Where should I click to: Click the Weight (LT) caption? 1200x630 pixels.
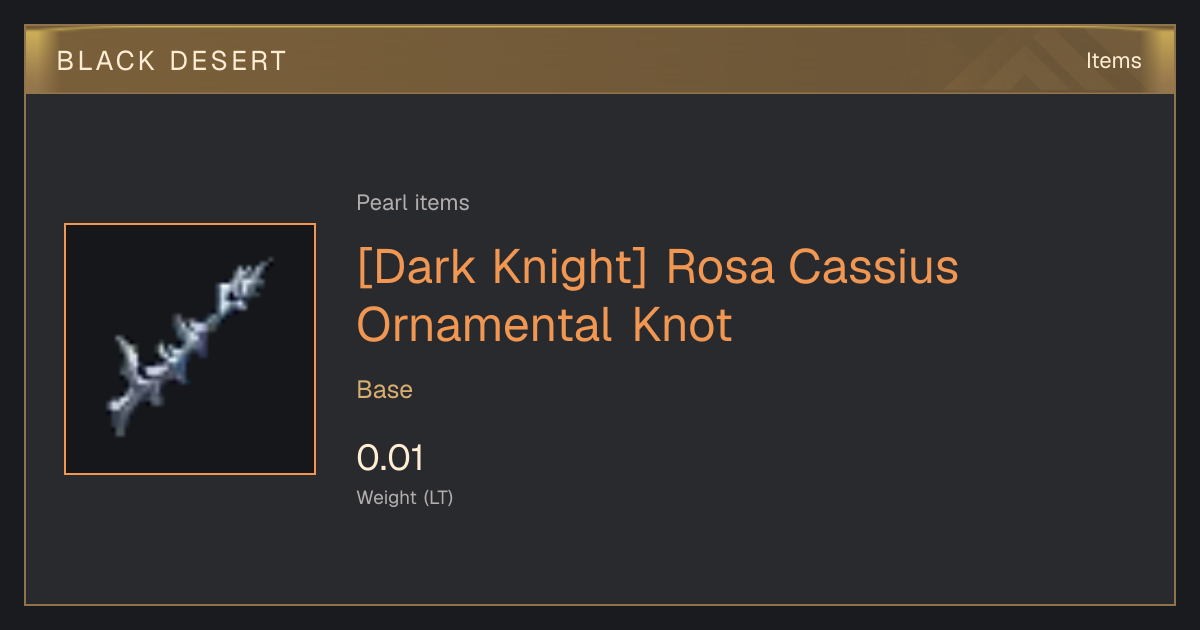[x=405, y=497]
